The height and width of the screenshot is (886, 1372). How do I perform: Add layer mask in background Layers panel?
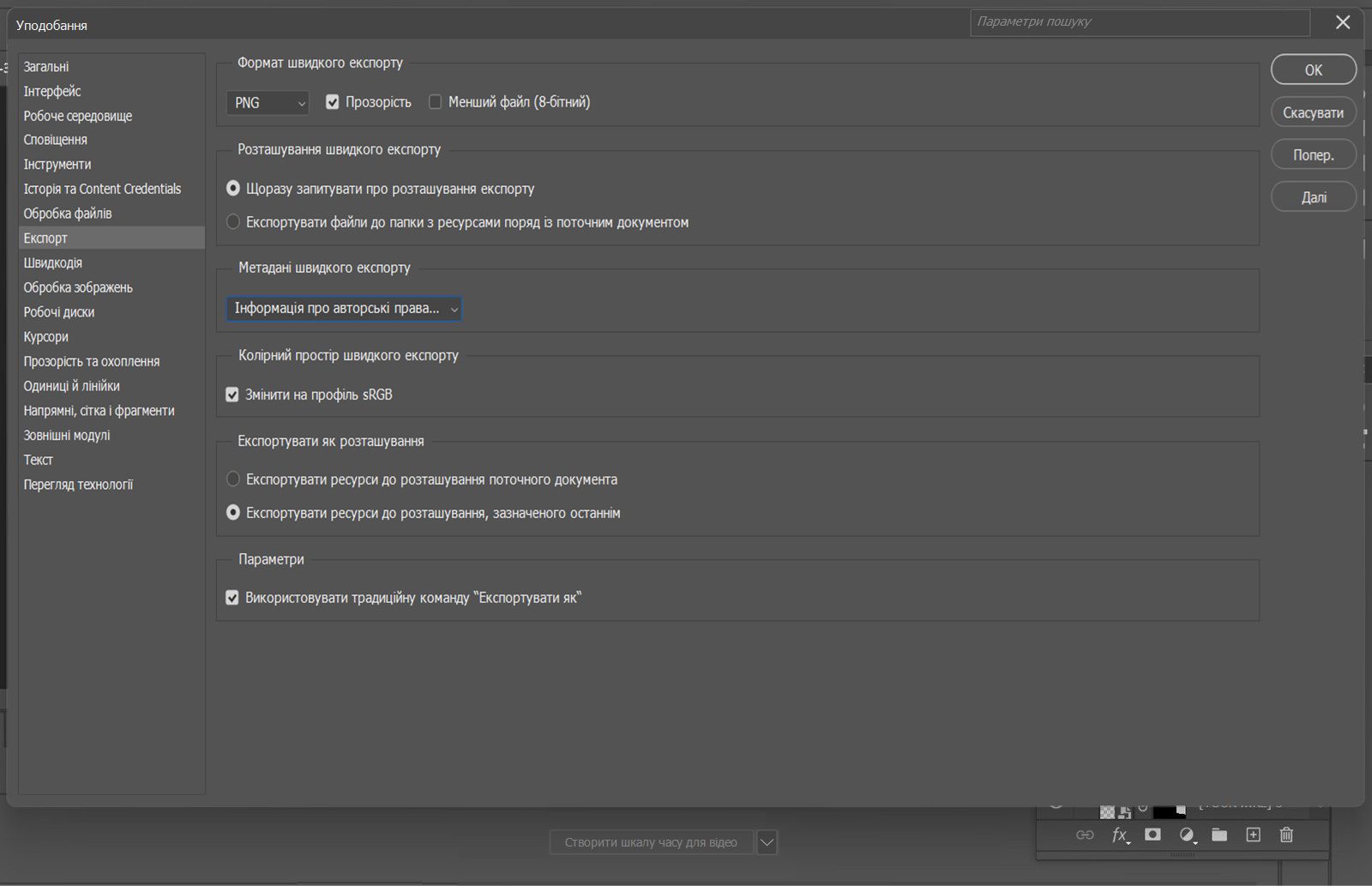pos(1152,835)
